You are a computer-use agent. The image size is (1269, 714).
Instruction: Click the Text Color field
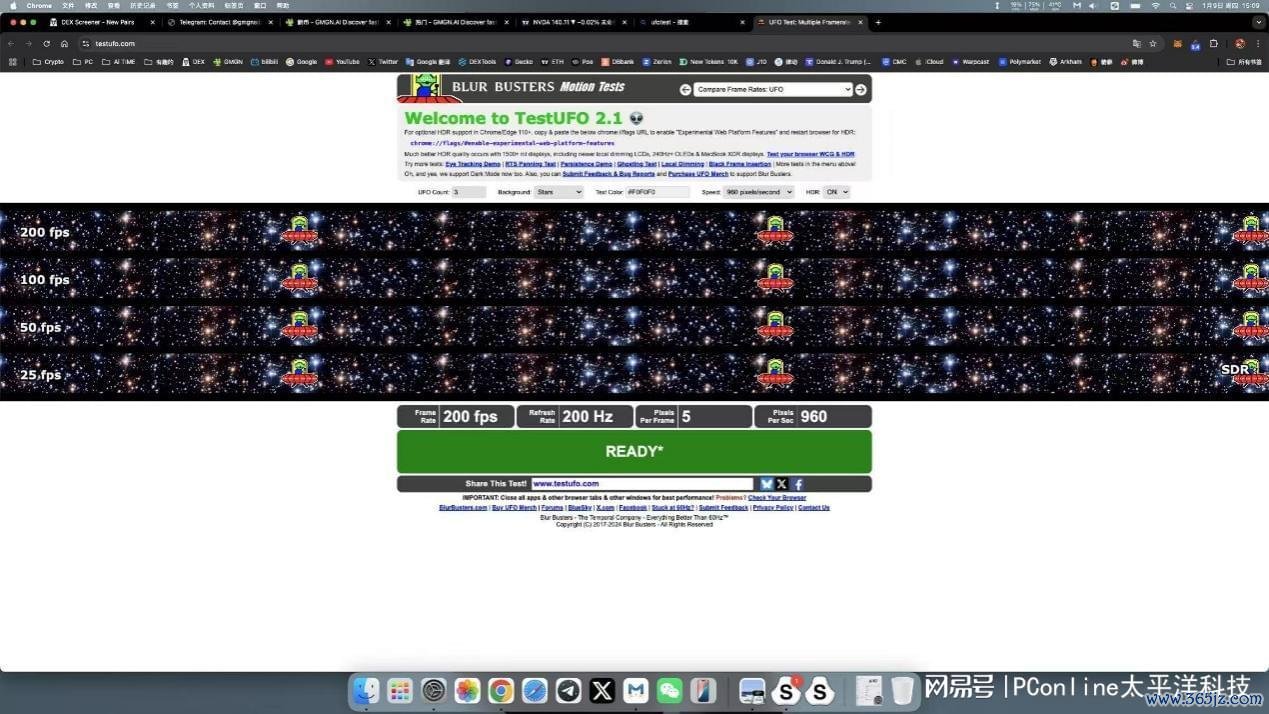click(658, 192)
